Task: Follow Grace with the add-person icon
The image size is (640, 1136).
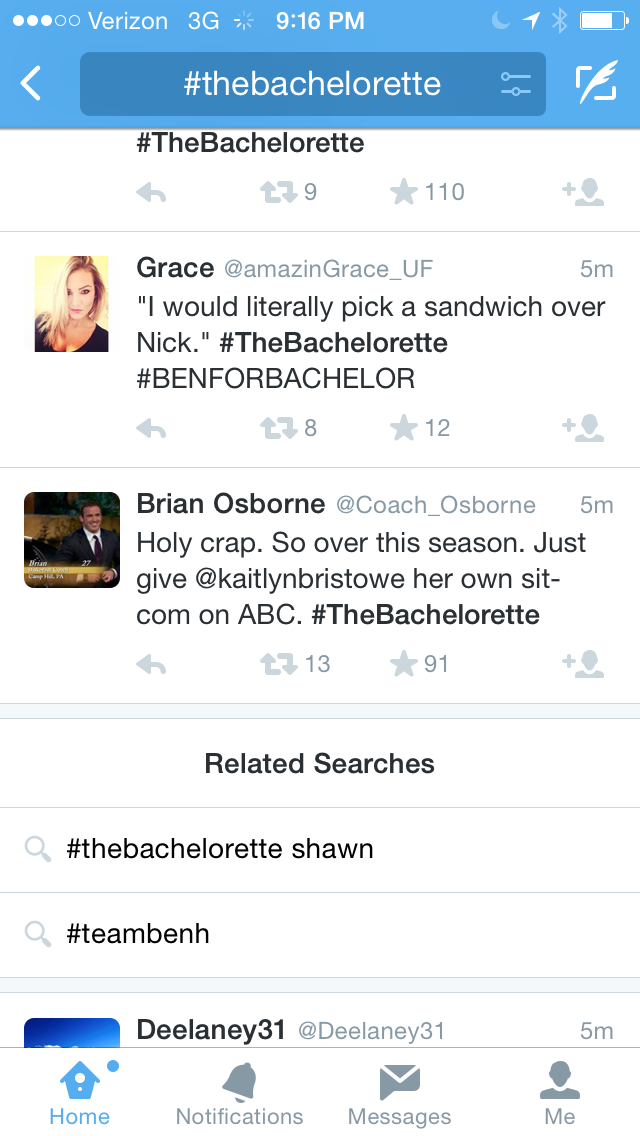Action: (583, 429)
